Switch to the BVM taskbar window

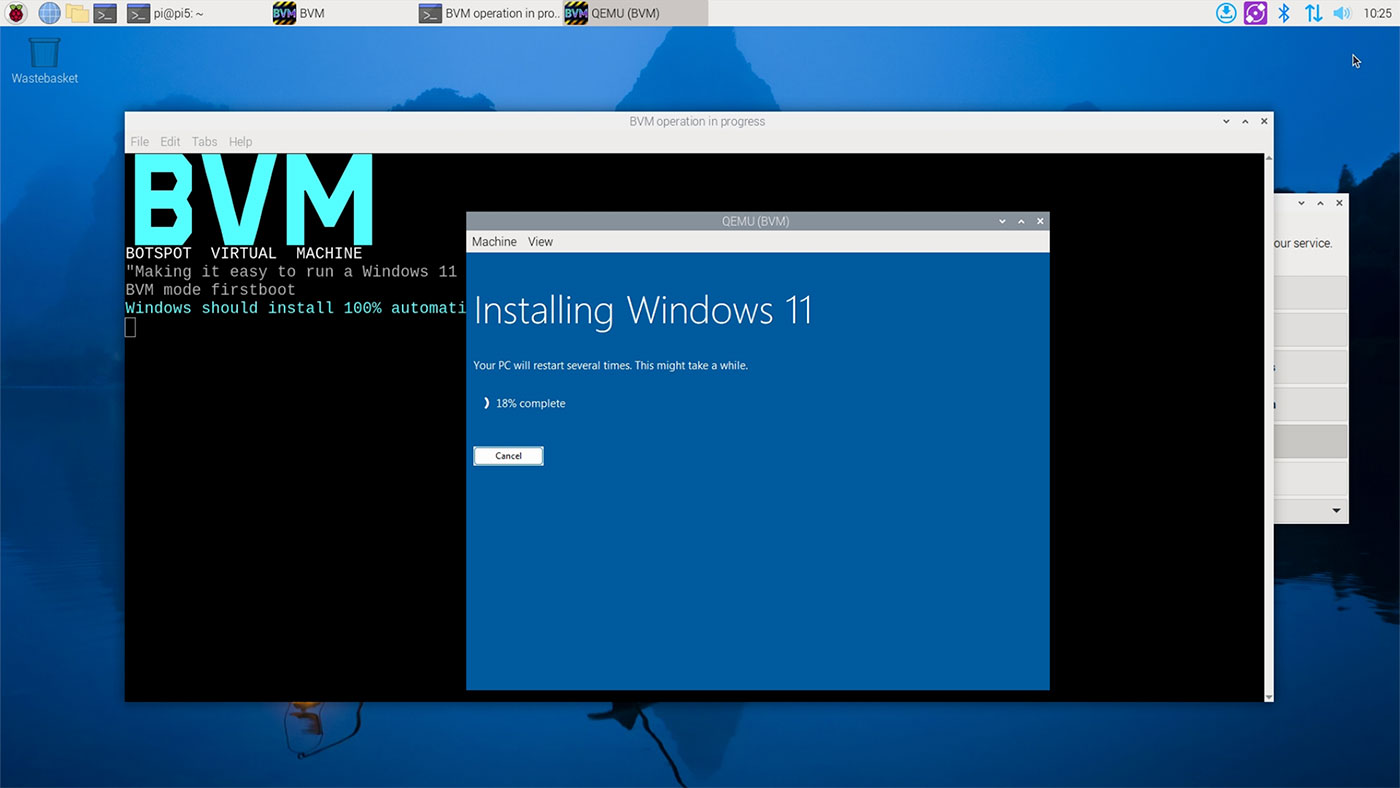tap(300, 14)
